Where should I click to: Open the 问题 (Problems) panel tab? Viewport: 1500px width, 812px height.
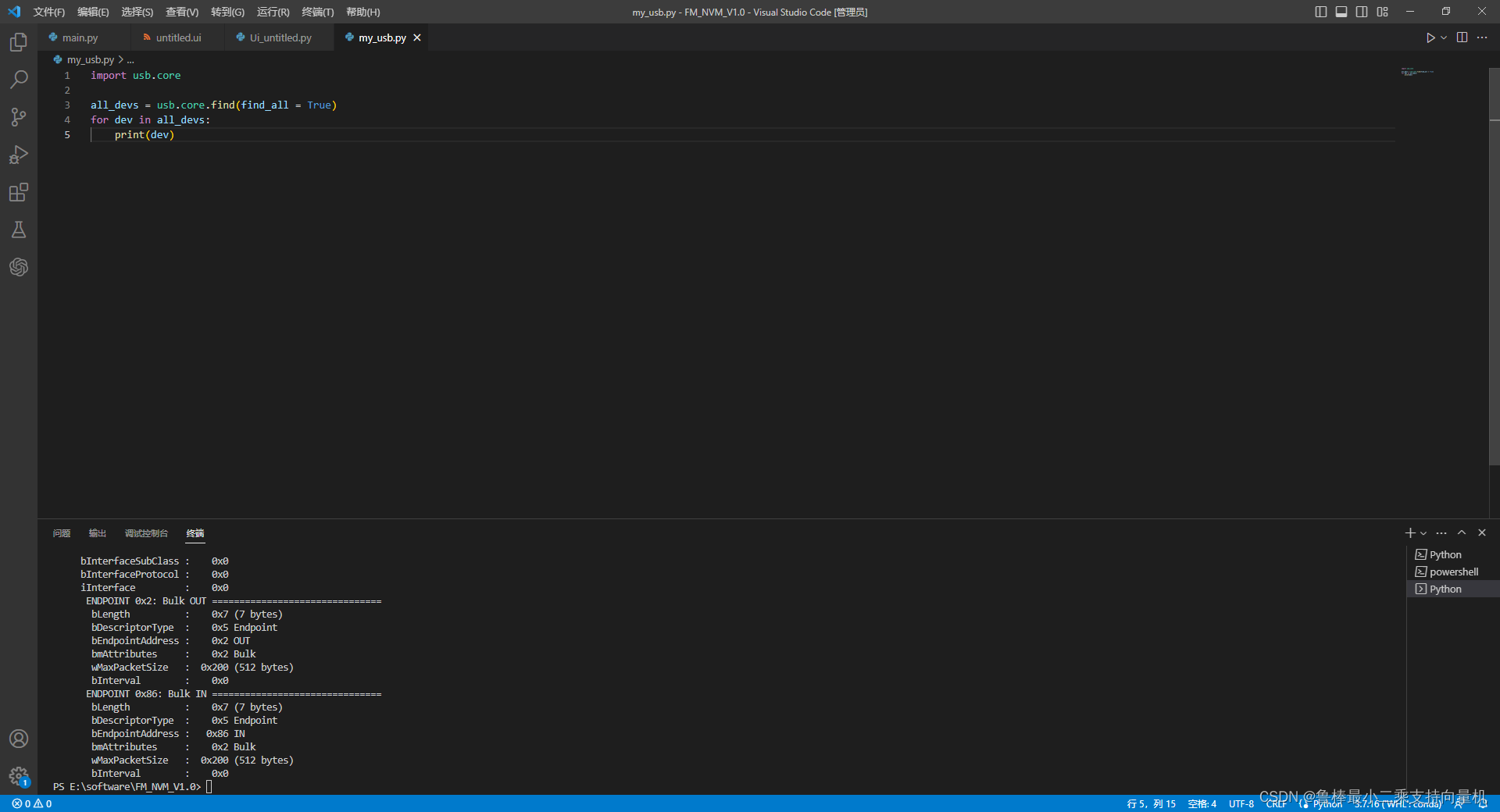[x=62, y=533]
